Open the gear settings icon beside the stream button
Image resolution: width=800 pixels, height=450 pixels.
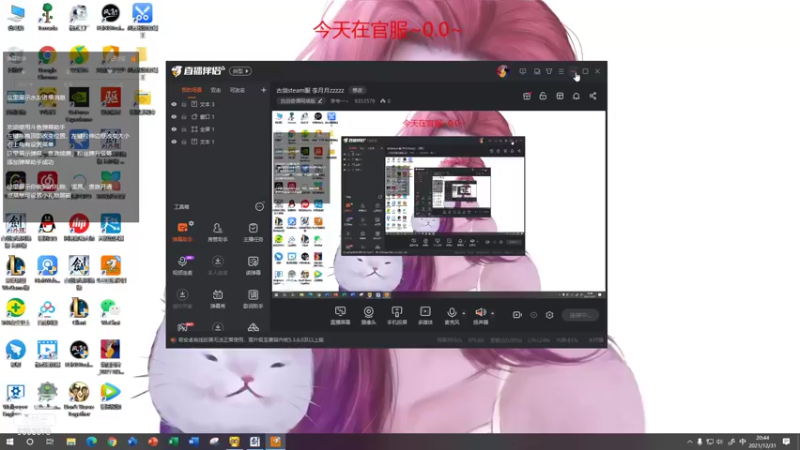point(549,315)
